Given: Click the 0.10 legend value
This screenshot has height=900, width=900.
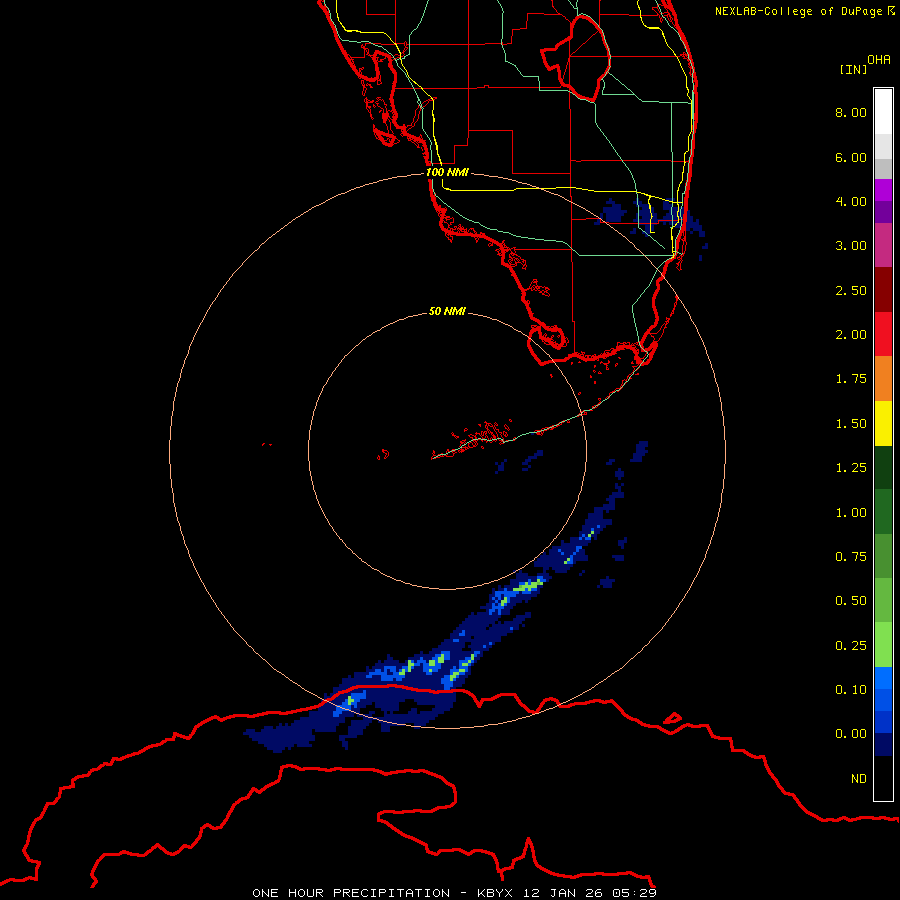Looking at the screenshot, I should pos(851,690).
